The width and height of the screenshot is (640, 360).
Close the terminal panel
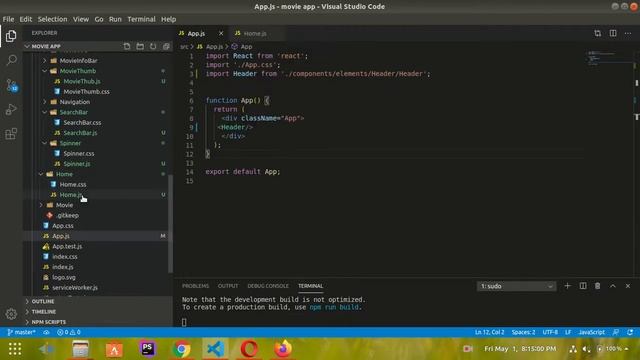628,286
